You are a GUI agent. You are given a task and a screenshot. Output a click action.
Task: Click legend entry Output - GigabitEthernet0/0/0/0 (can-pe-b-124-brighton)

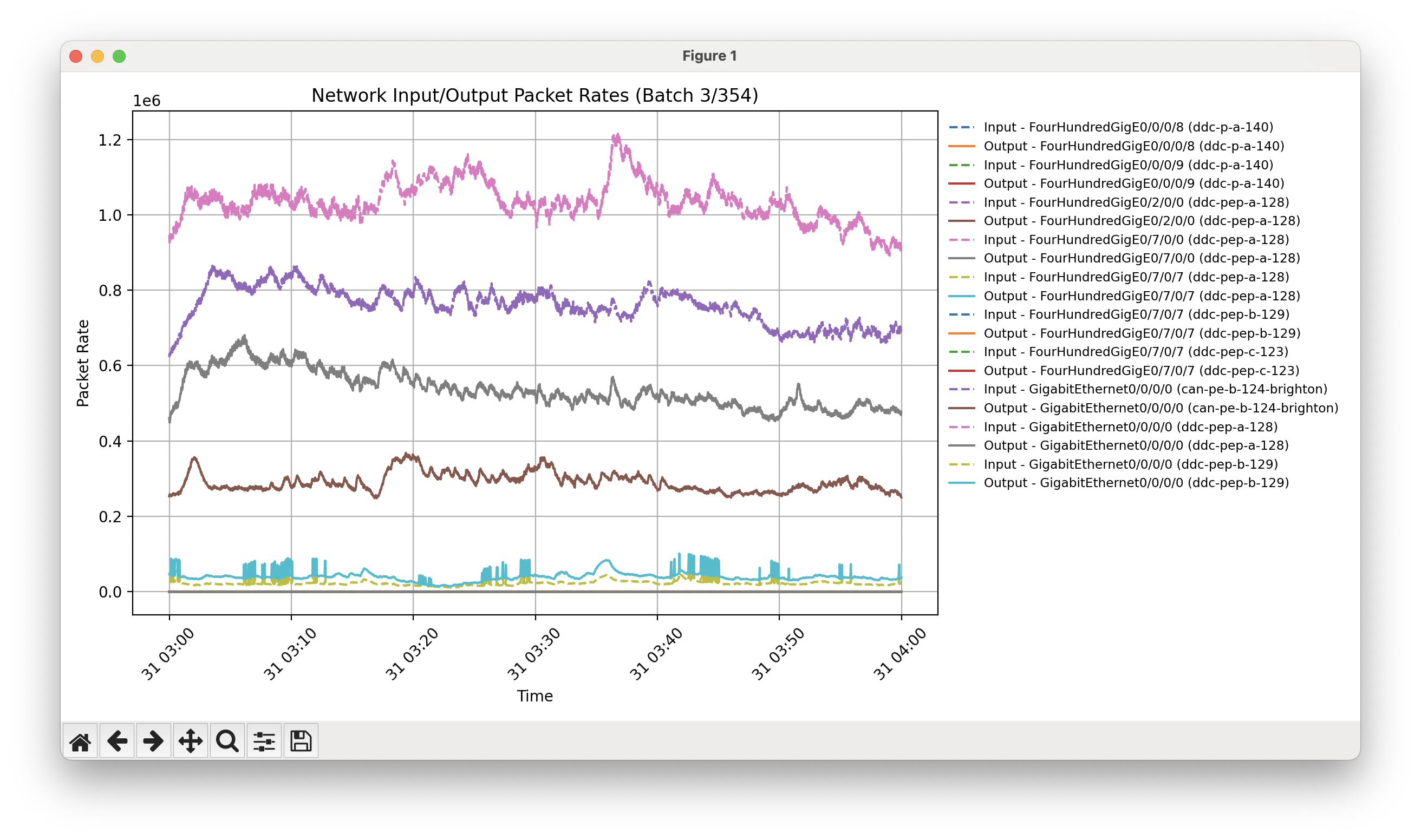pyautogui.click(x=1161, y=408)
